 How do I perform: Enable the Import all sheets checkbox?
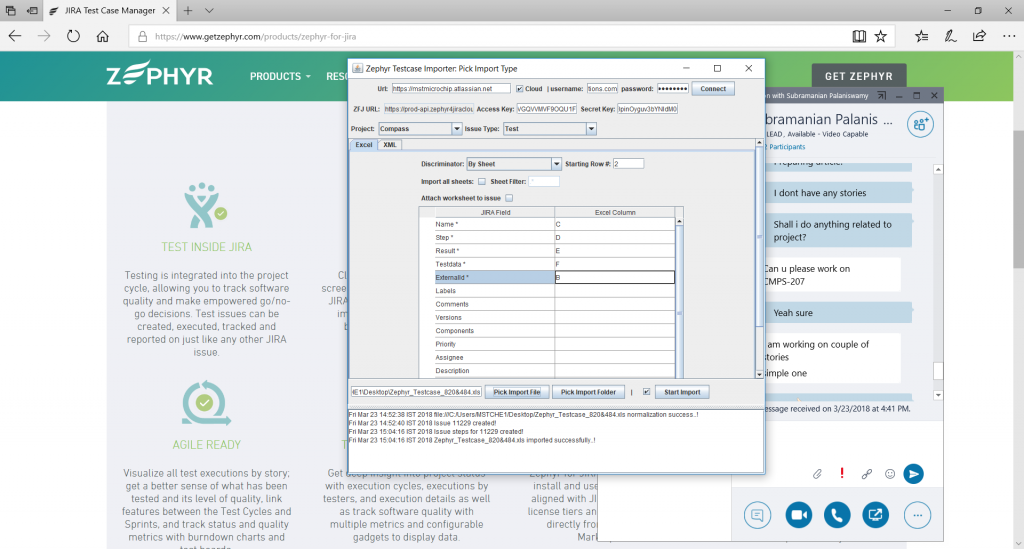[x=482, y=181]
